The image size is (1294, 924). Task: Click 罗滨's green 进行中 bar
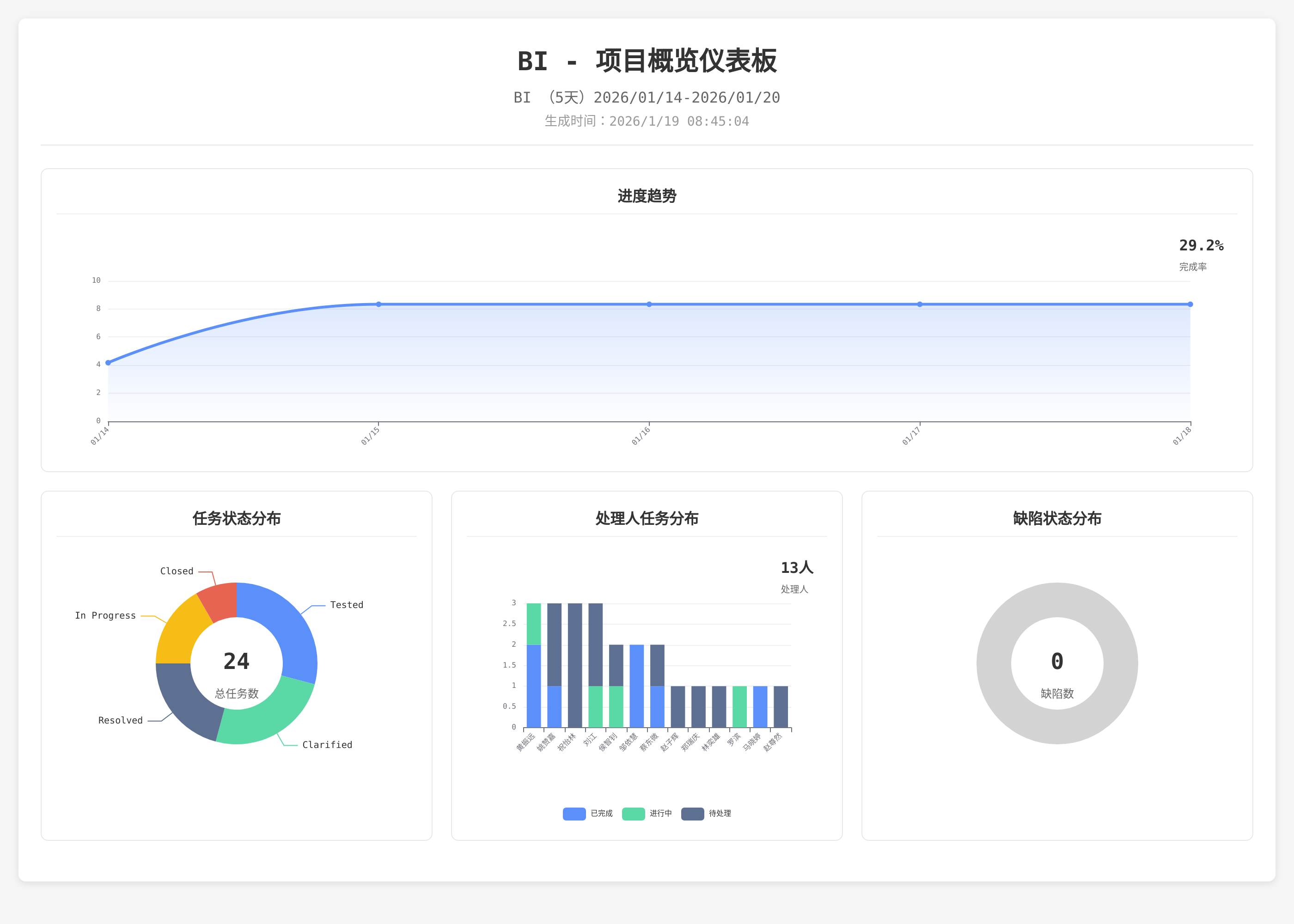tap(739, 707)
